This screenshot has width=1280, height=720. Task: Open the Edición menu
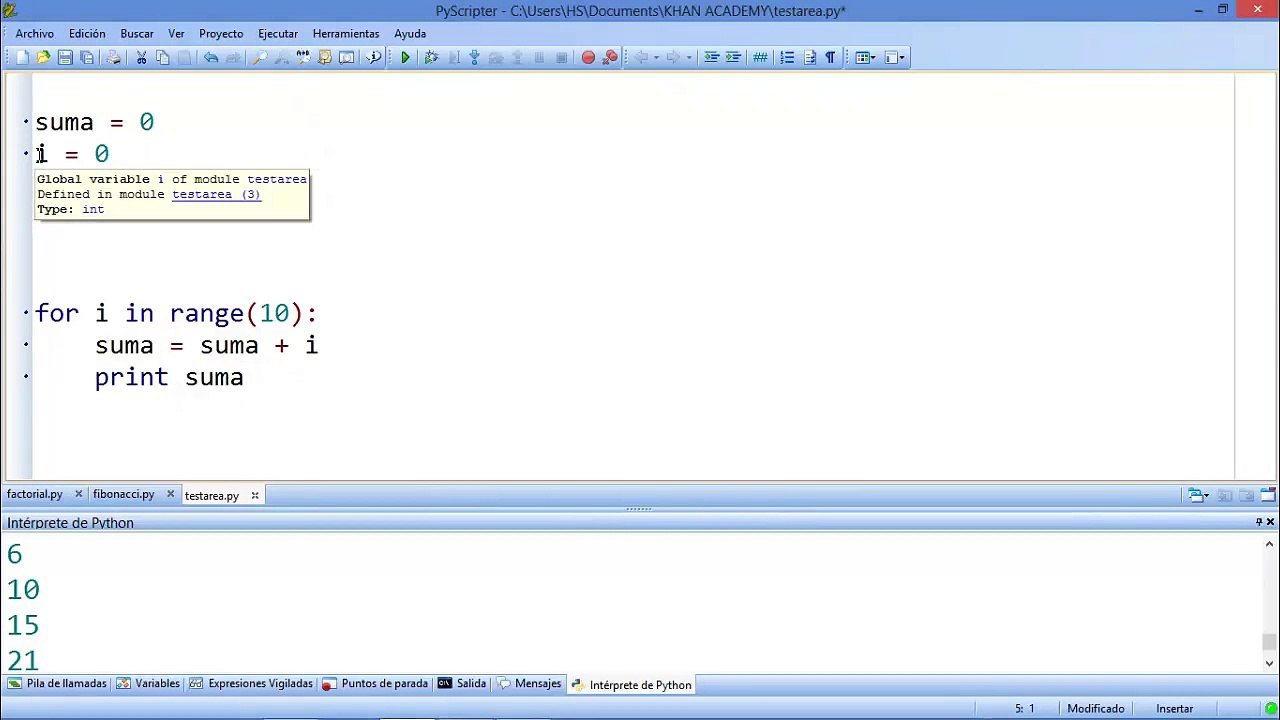pos(87,33)
